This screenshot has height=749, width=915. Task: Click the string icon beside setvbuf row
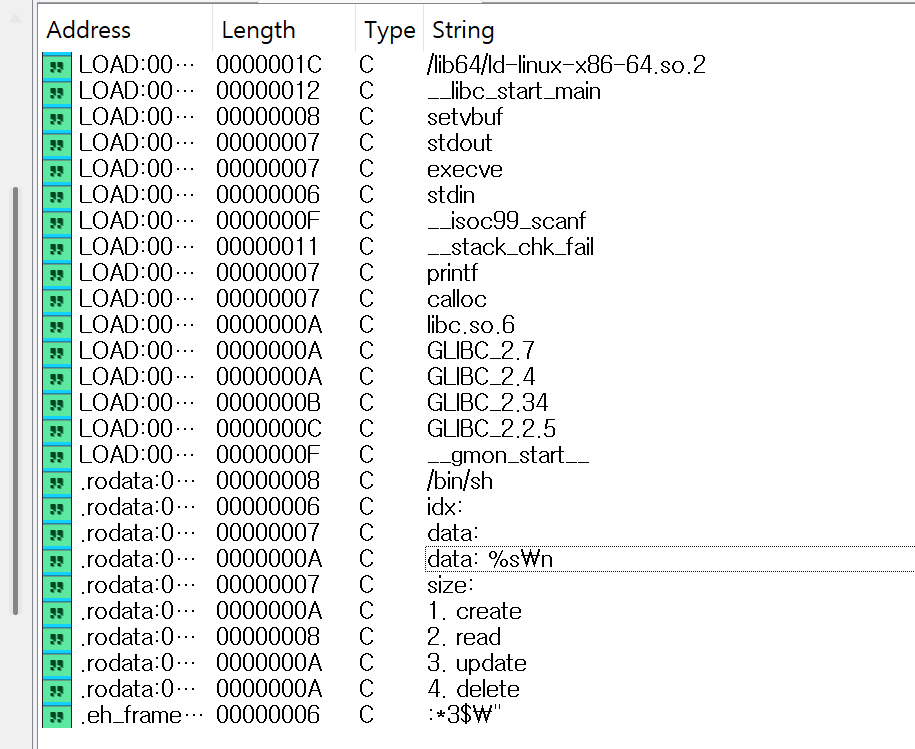coord(57,117)
